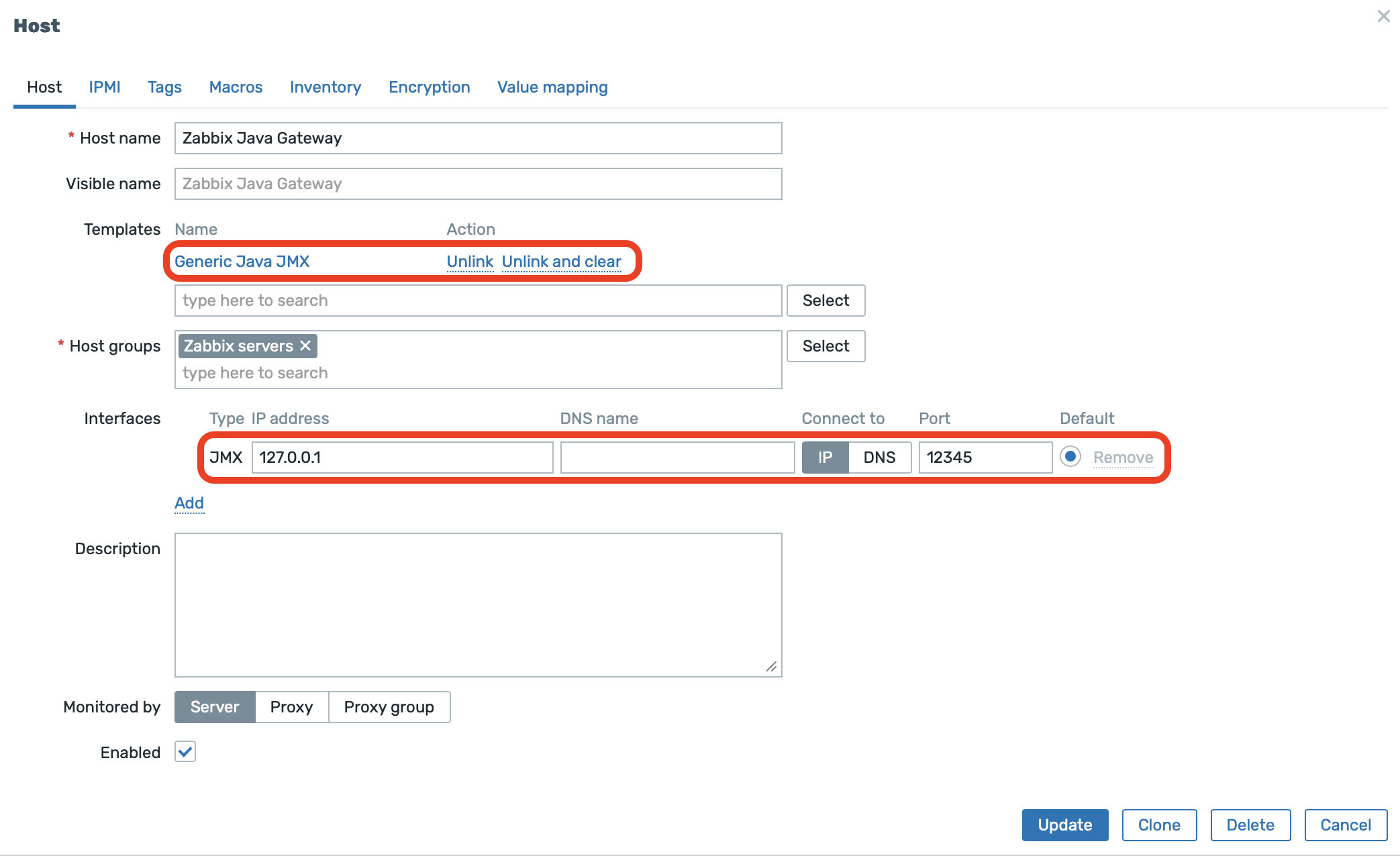Open the Value mapping tab
Screen dimensions: 1400x856
pyautogui.click(x=552, y=87)
